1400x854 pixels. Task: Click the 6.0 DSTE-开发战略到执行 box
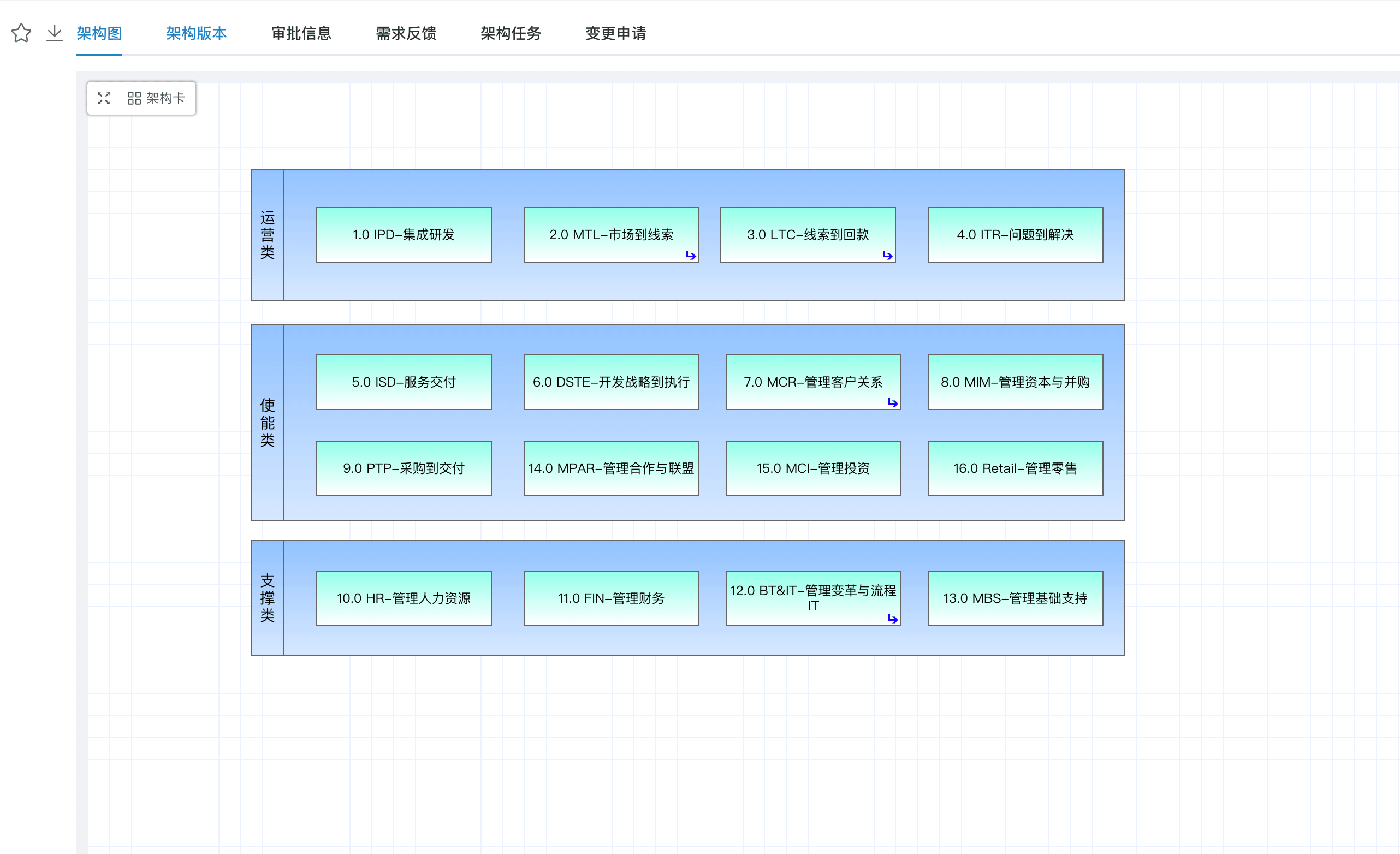[611, 382]
